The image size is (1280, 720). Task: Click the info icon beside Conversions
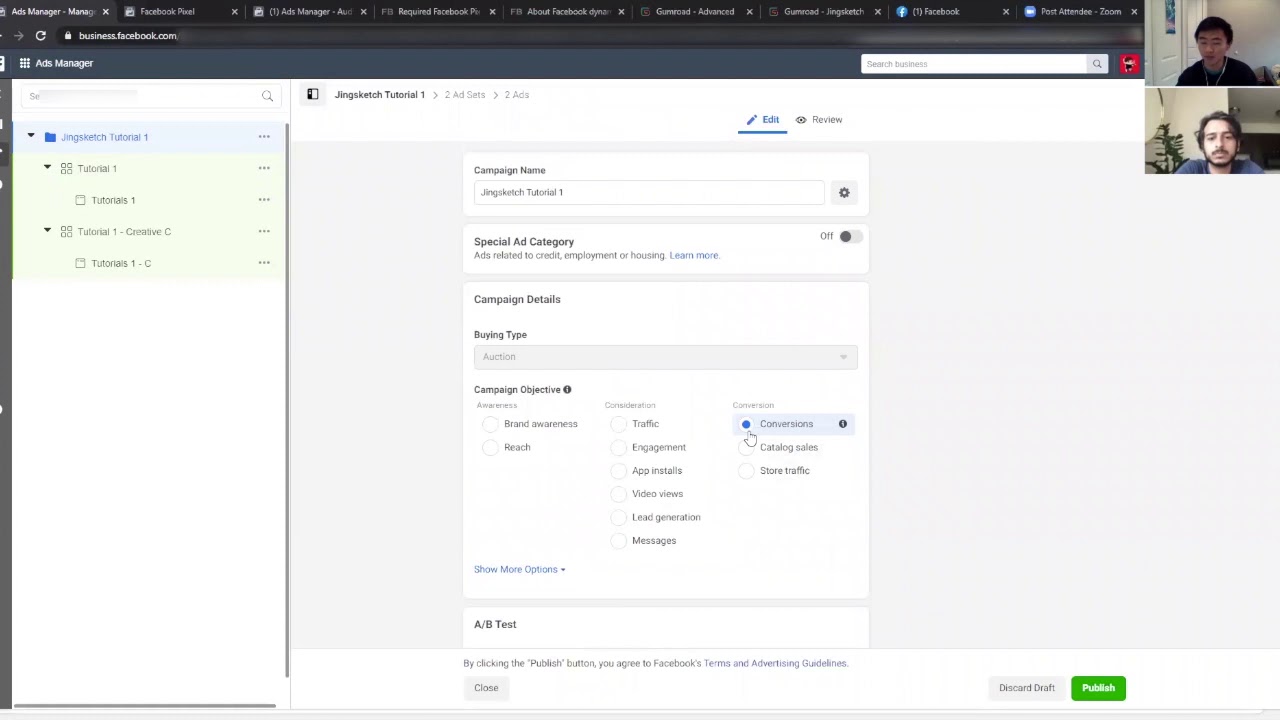point(842,424)
